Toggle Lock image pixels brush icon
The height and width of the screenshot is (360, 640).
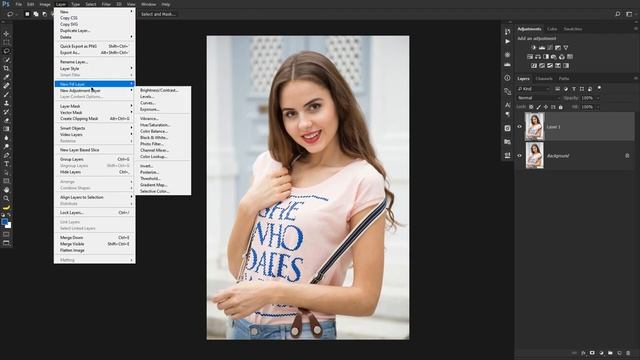538,107
